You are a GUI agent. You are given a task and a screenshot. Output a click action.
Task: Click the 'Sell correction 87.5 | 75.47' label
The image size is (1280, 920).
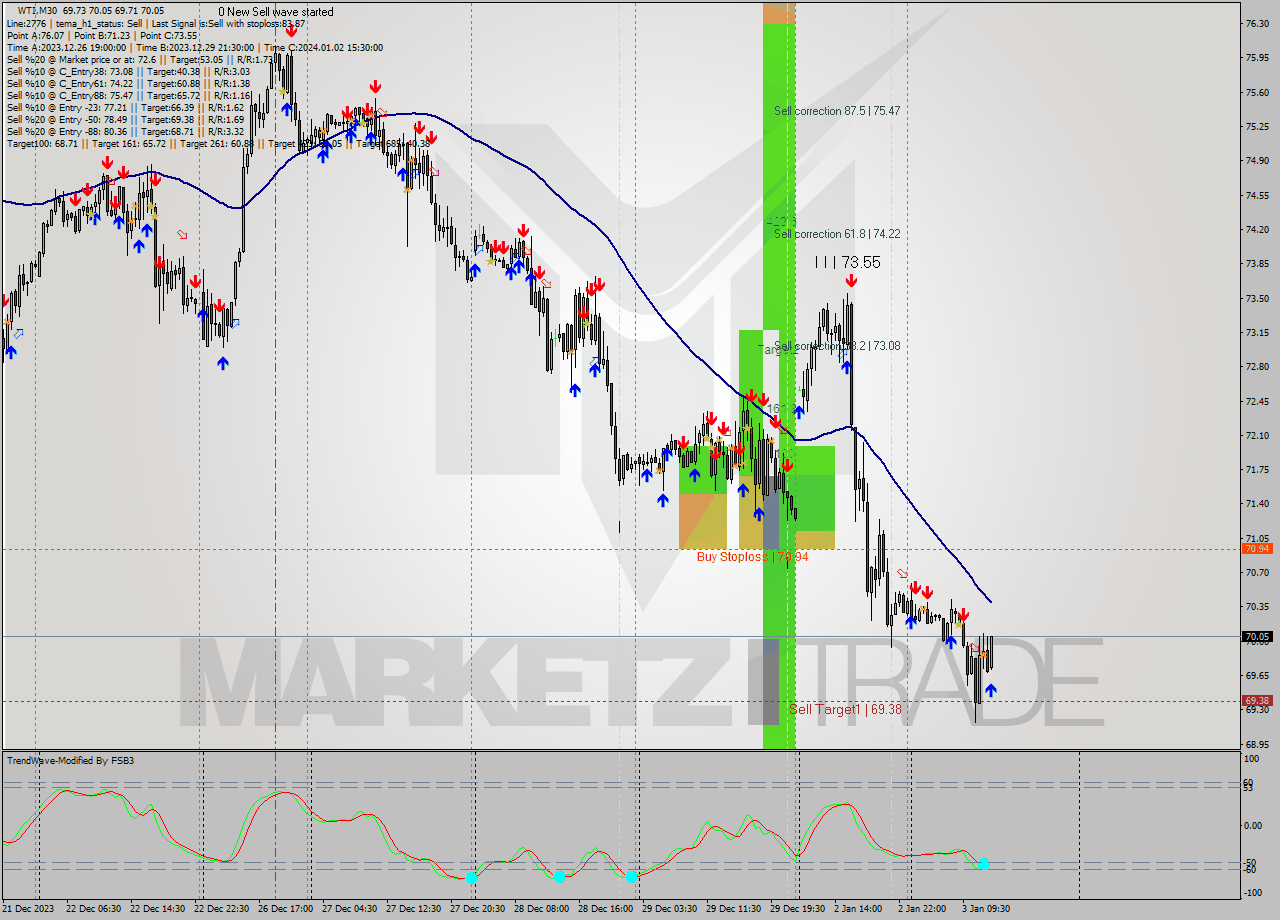pyautogui.click(x=837, y=111)
